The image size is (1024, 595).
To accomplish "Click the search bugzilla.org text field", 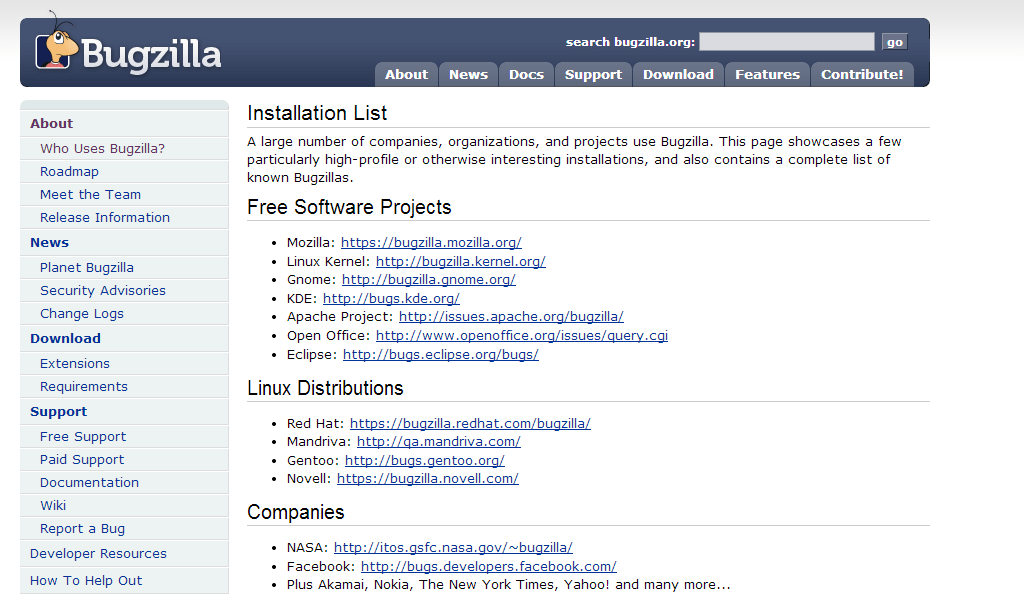I will coord(786,42).
